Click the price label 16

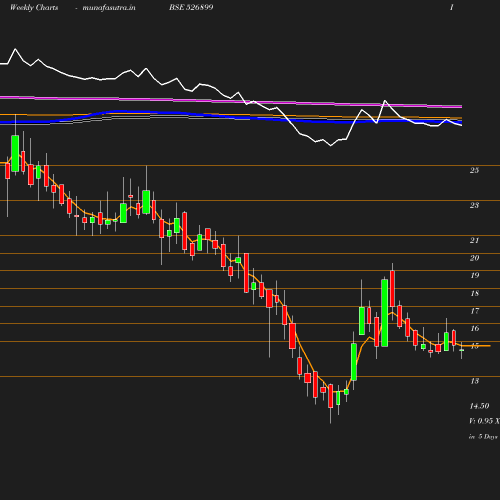(475, 329)
